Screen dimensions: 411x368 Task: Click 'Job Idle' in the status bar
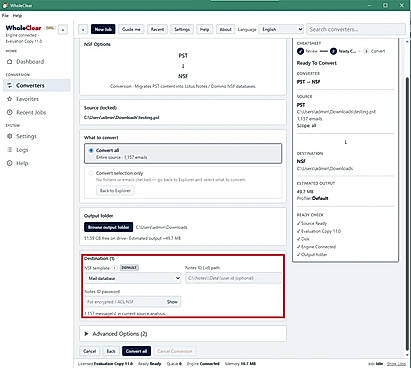click(x=375, y=364)
